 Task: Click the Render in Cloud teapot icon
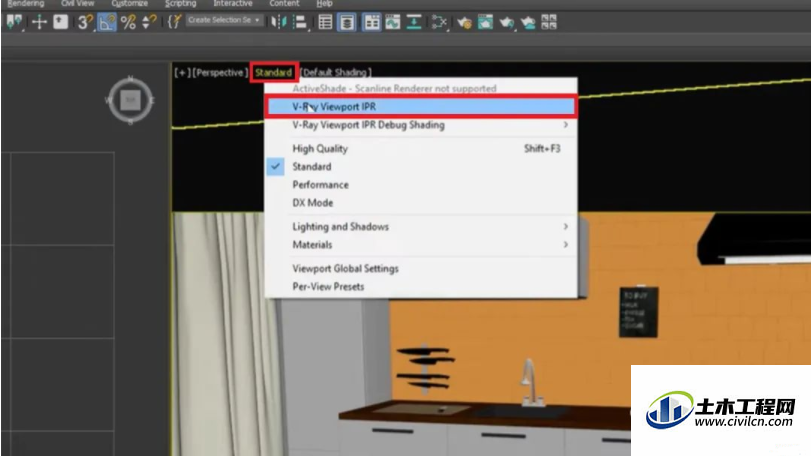click(528, 22)
